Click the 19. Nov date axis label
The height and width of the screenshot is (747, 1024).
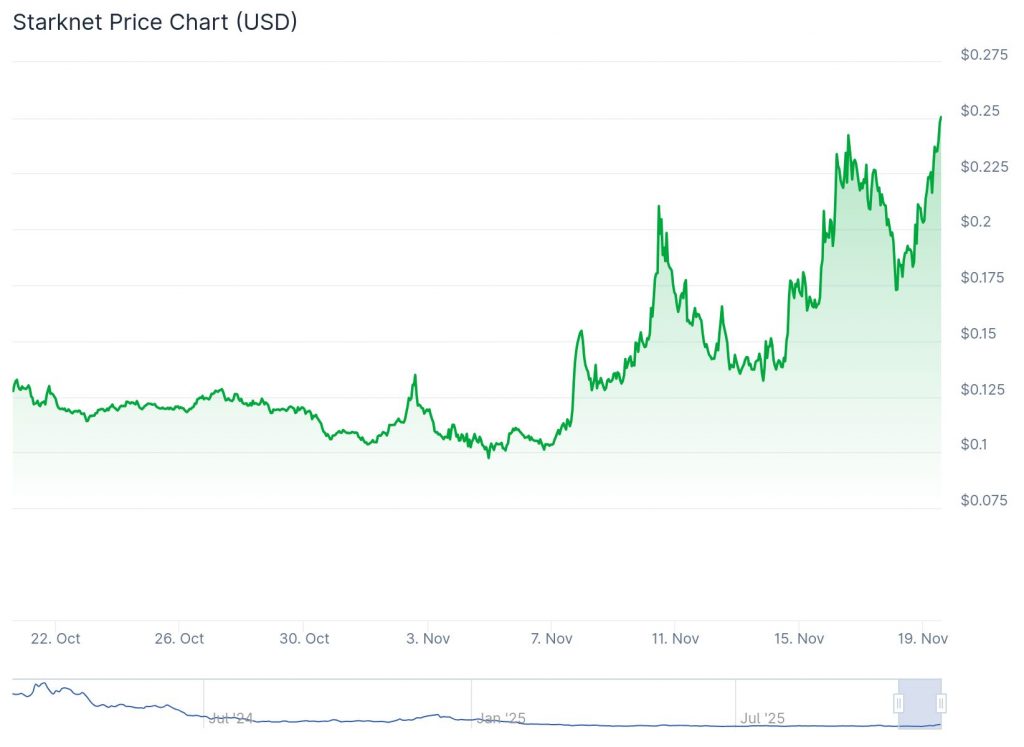[920, 638]
